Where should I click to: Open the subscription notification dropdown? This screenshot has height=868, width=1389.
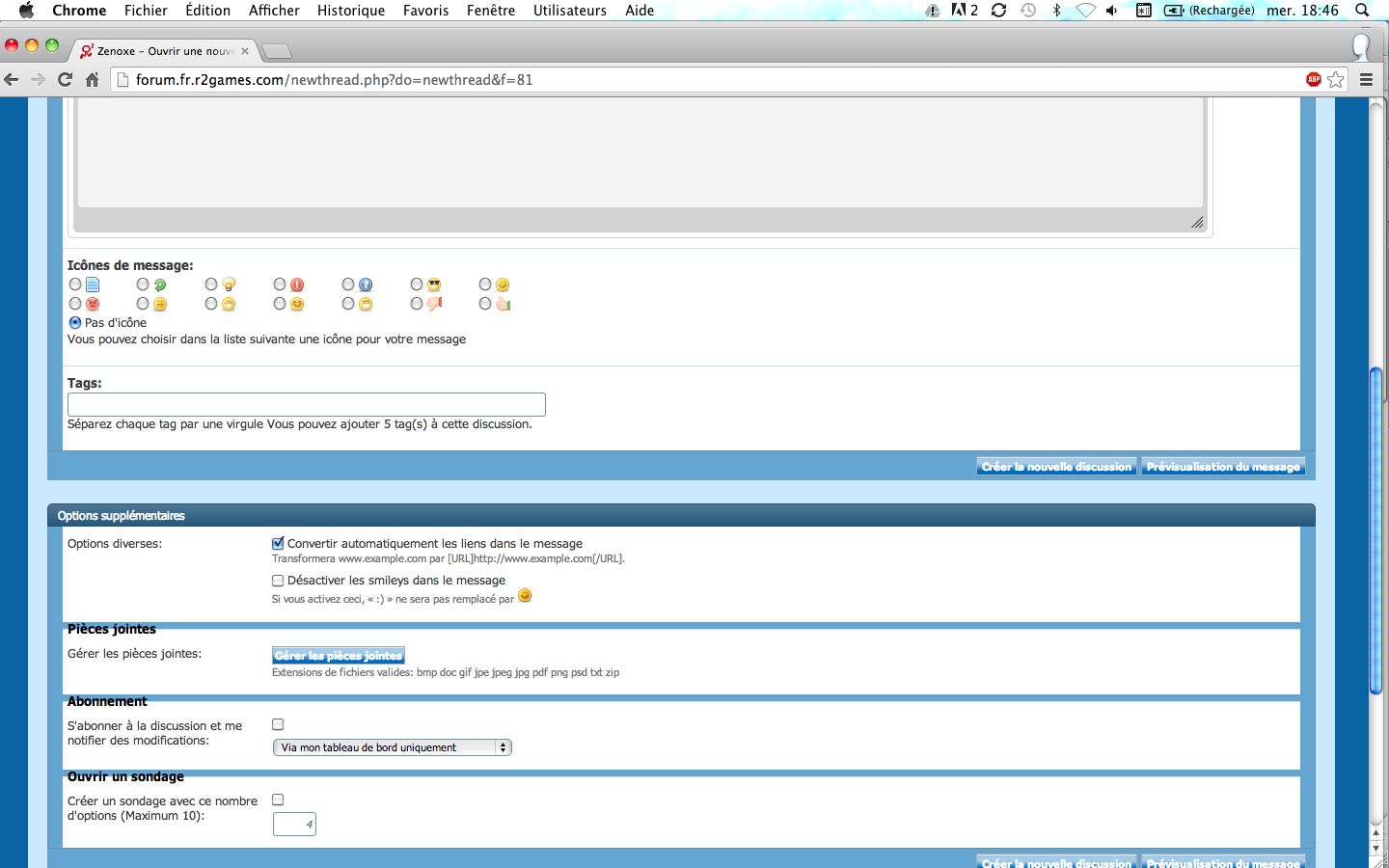392,747
